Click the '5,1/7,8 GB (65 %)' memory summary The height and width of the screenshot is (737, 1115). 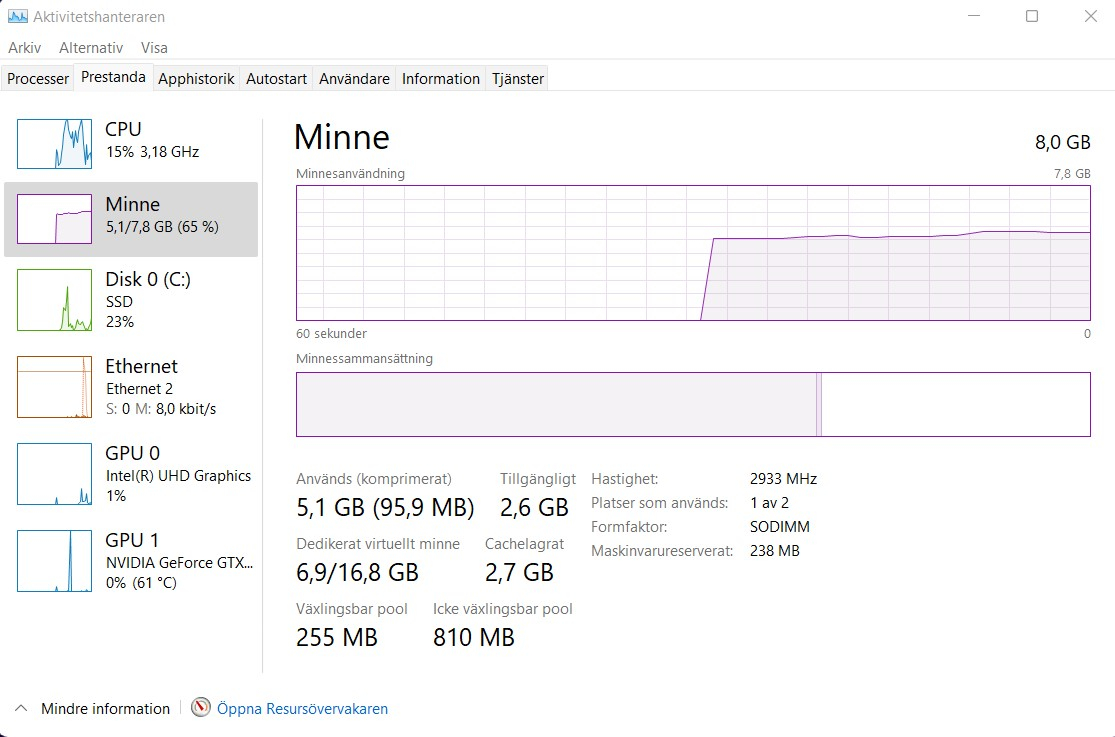(162, 227)
